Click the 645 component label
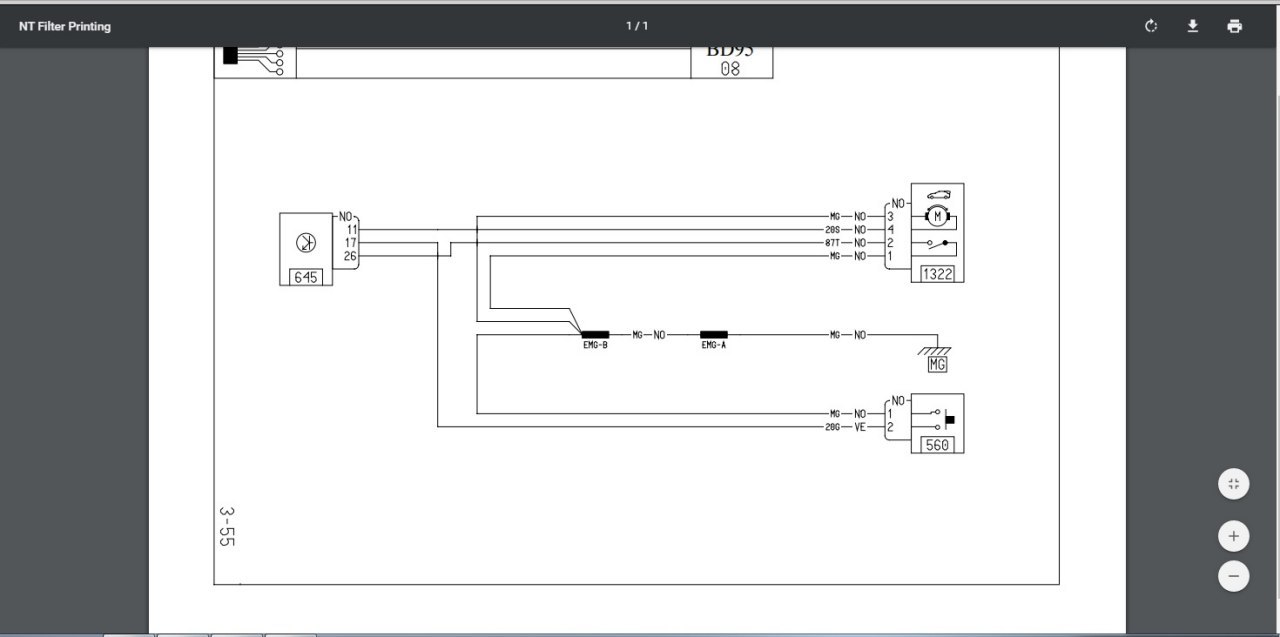 coord(306,277)
